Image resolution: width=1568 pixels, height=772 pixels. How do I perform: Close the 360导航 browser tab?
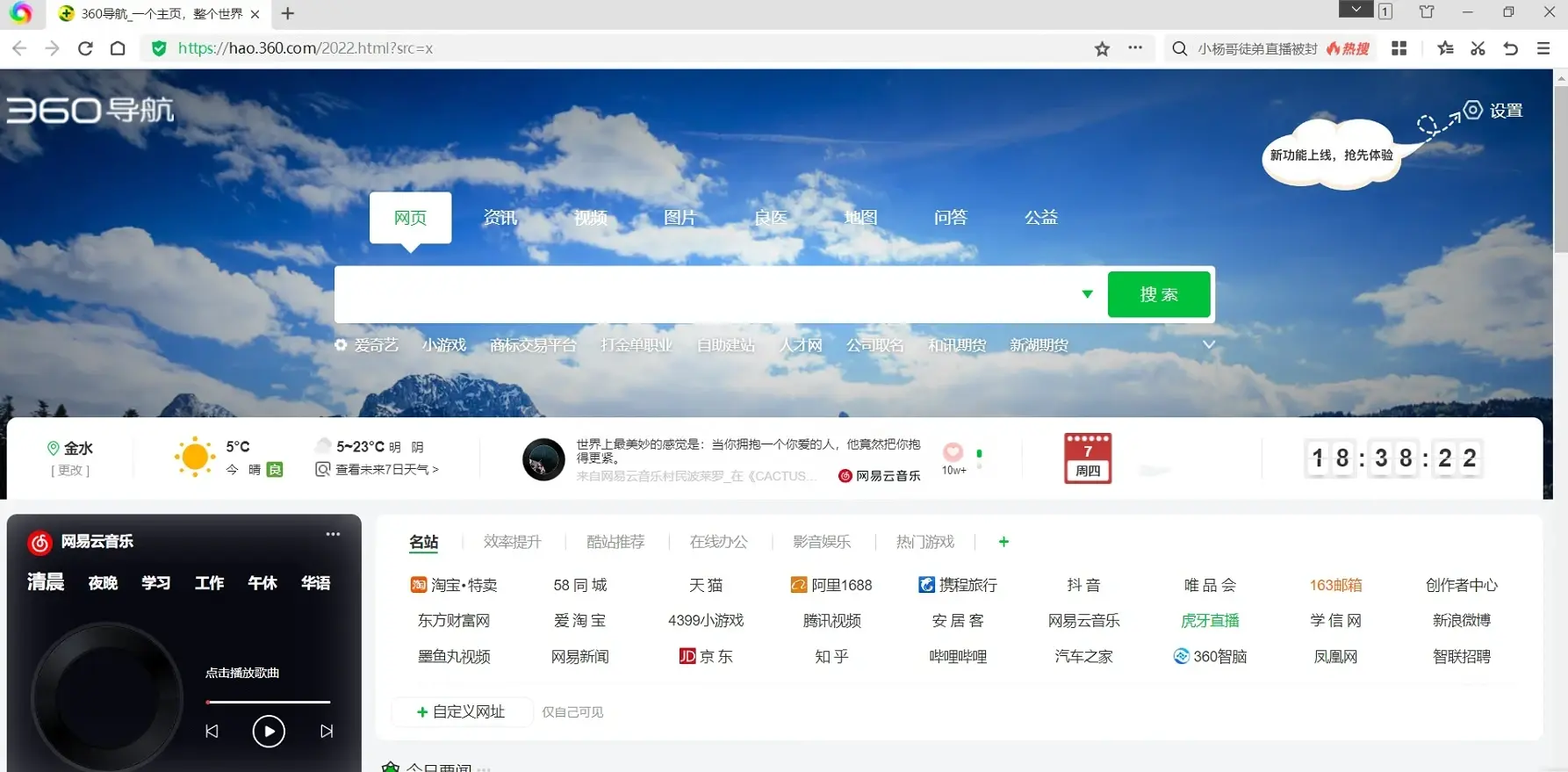255,14
